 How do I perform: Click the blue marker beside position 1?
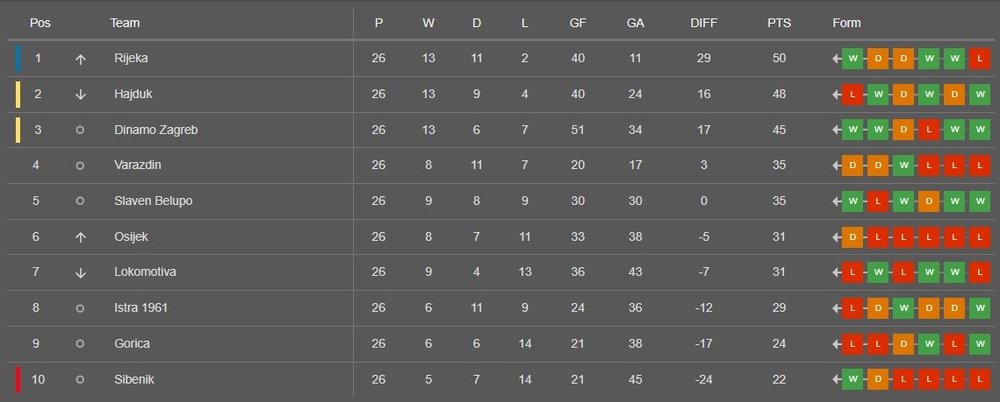[x=17, y=59]
